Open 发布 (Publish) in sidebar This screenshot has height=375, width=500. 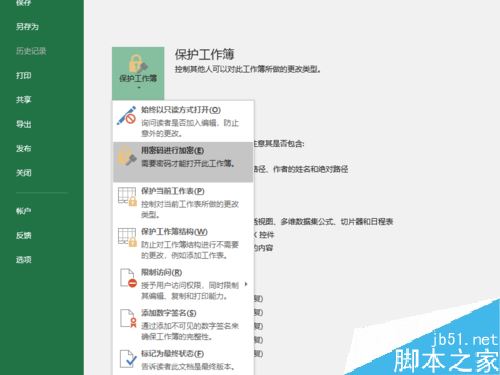pos(24,148)
